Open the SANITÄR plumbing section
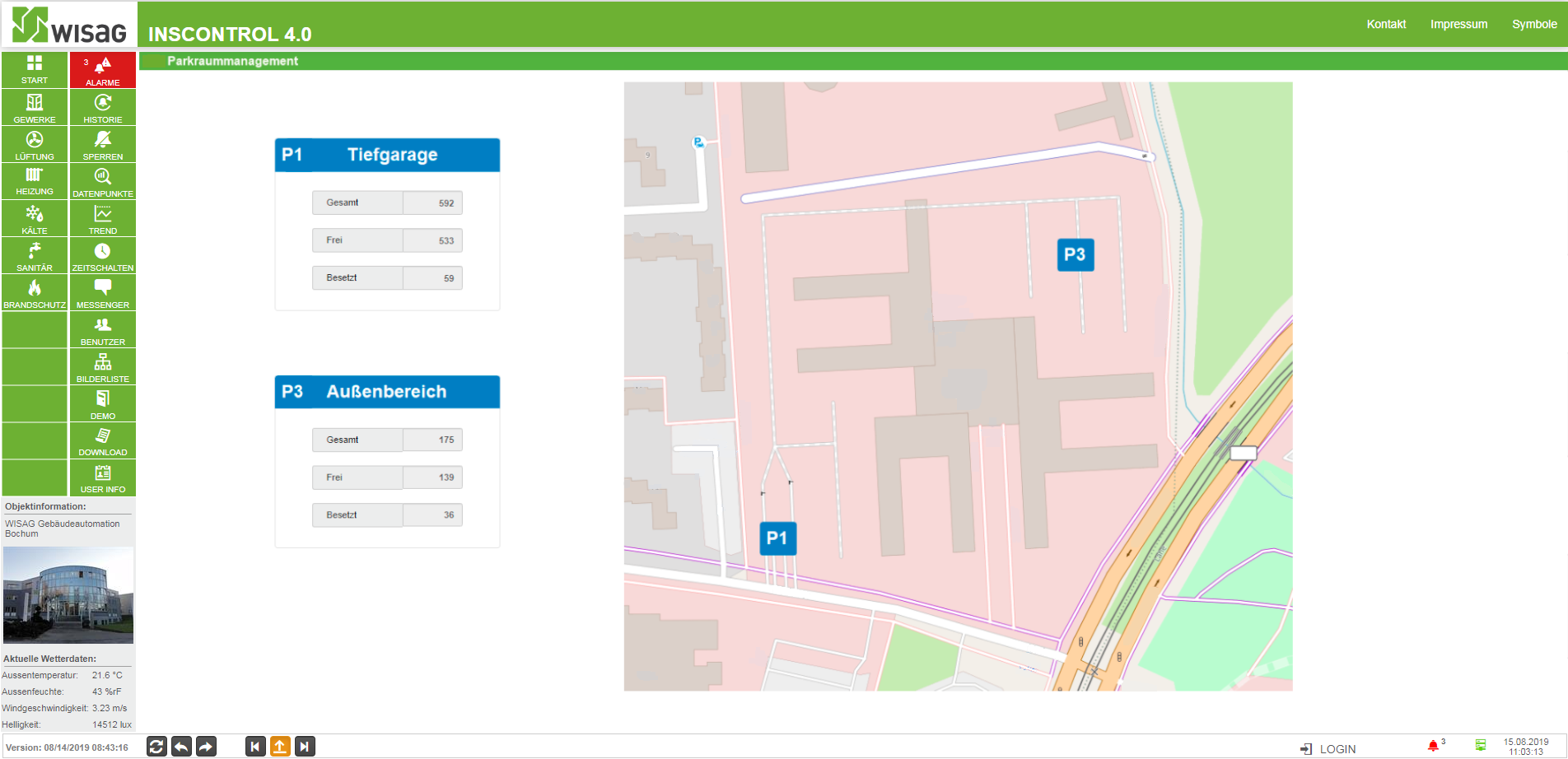This screenshot has width=1568, height=759. (x=35, y=255)
